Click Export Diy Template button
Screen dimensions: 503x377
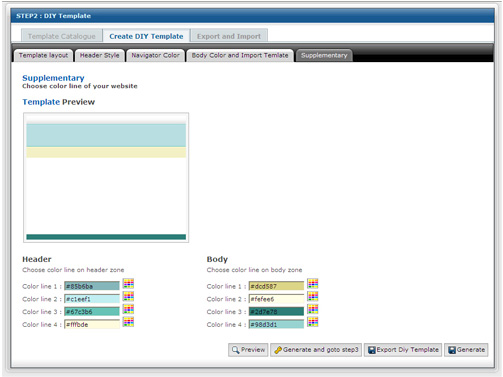[403, 350]
